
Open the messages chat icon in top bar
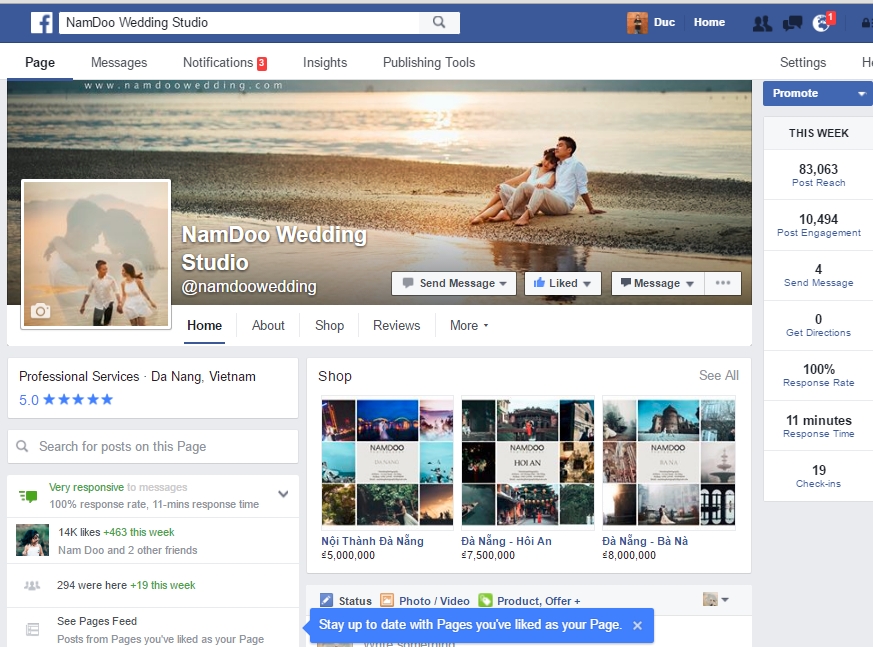click(792, 23)
